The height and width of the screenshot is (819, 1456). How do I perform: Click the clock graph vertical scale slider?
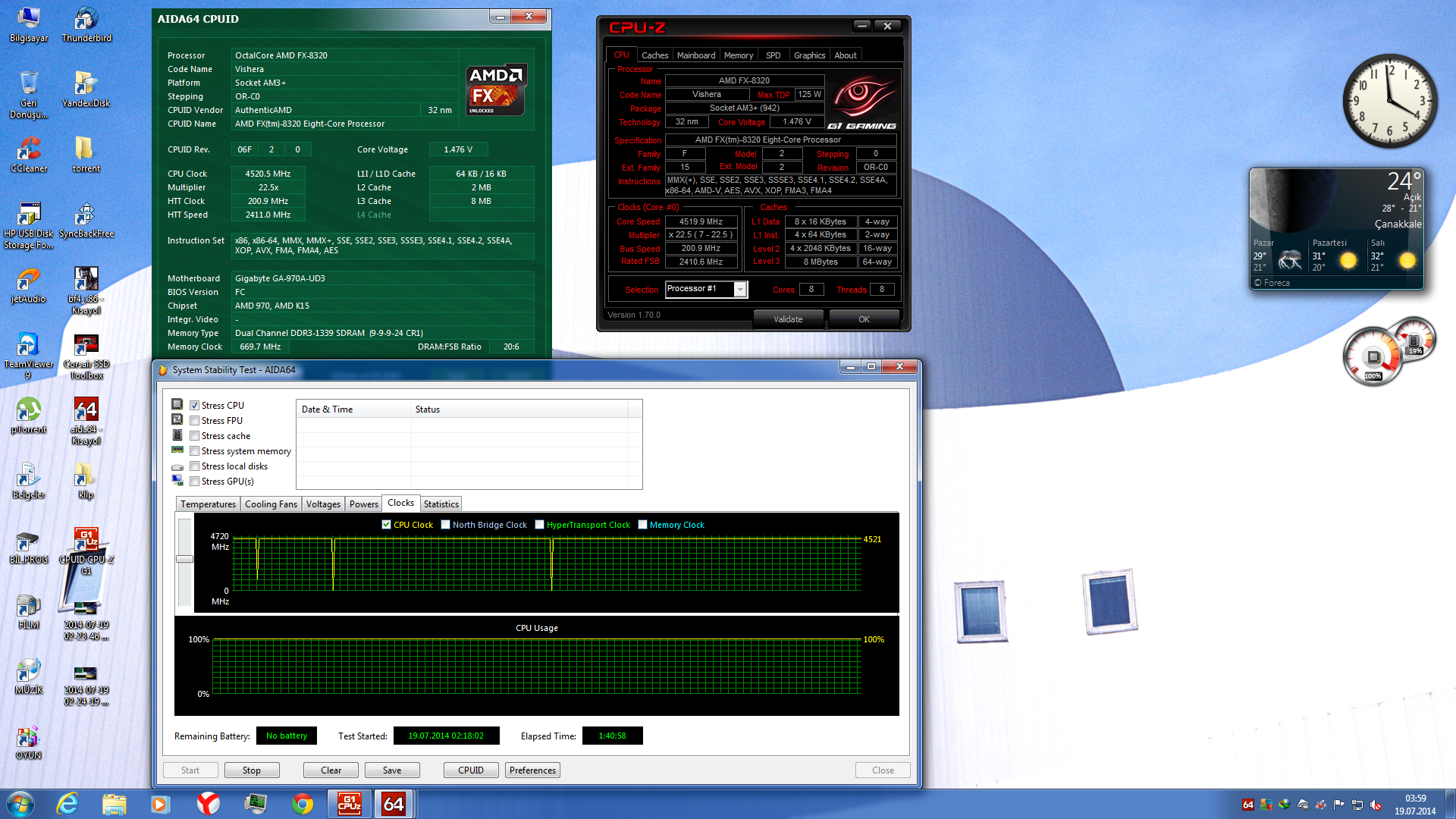click(x=184, y=559)
